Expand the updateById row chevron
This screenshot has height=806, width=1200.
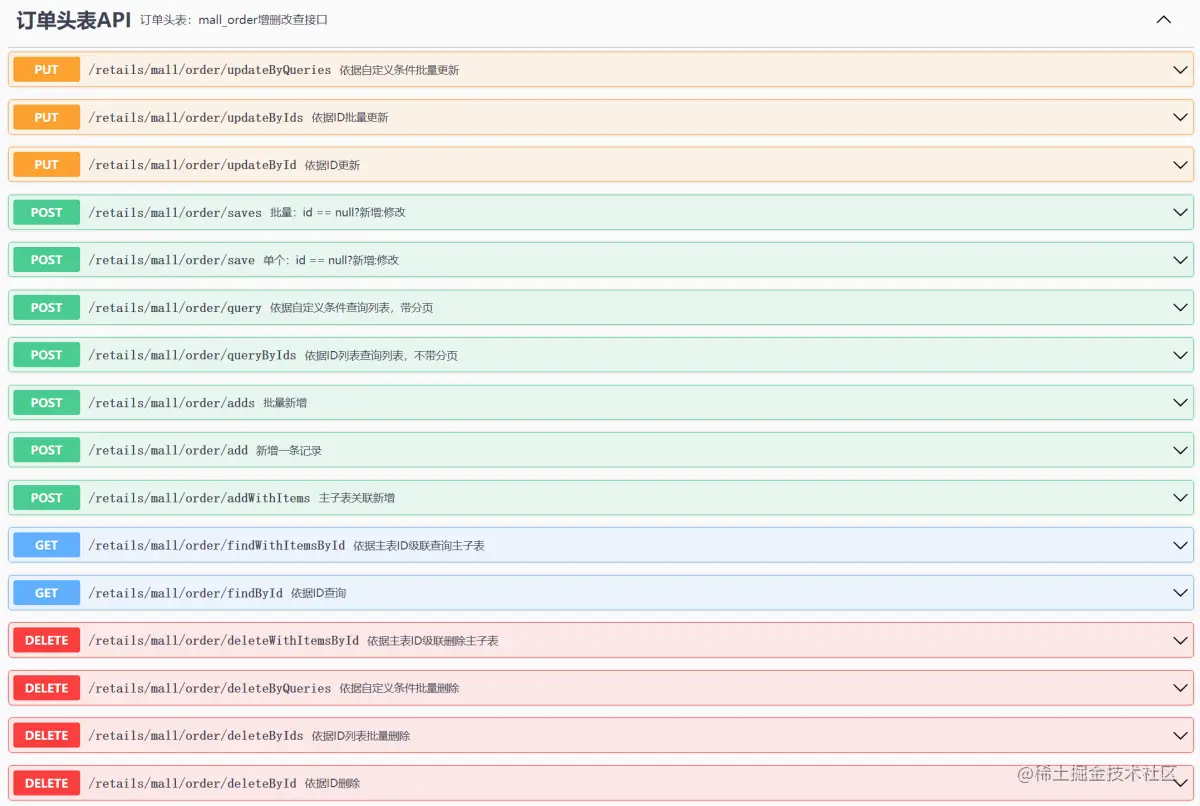tap(1181, 165)
